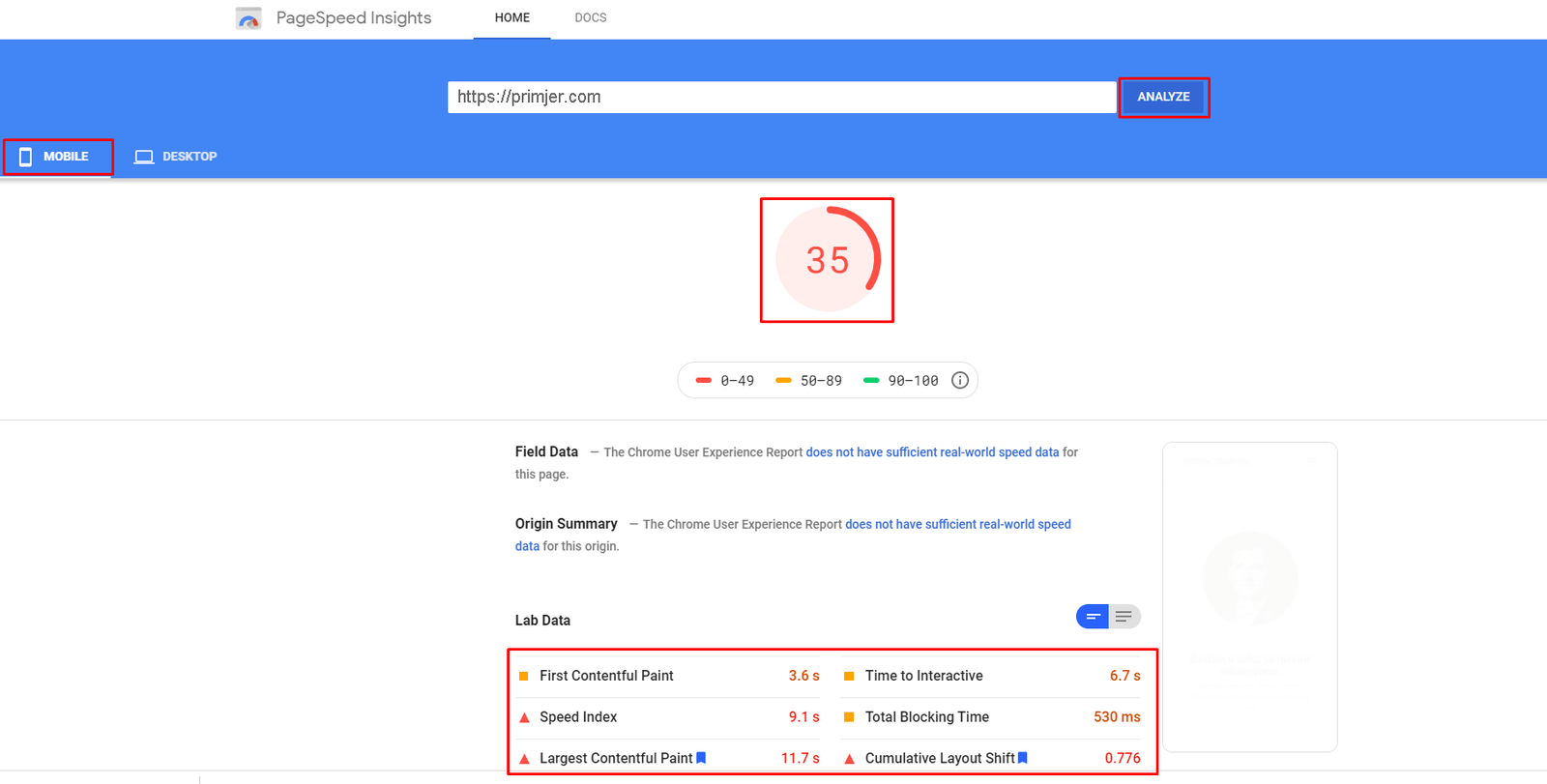The width and height of the screenshot is (1547, 784).
Task: Click the 0.776 layout shift value
Action: point(1123,758)
